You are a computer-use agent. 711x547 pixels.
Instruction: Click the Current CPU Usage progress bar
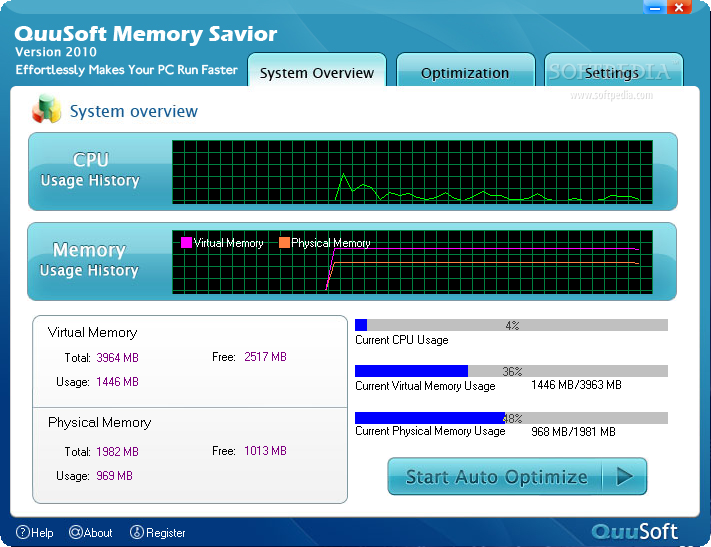click(x=511, y=325)
